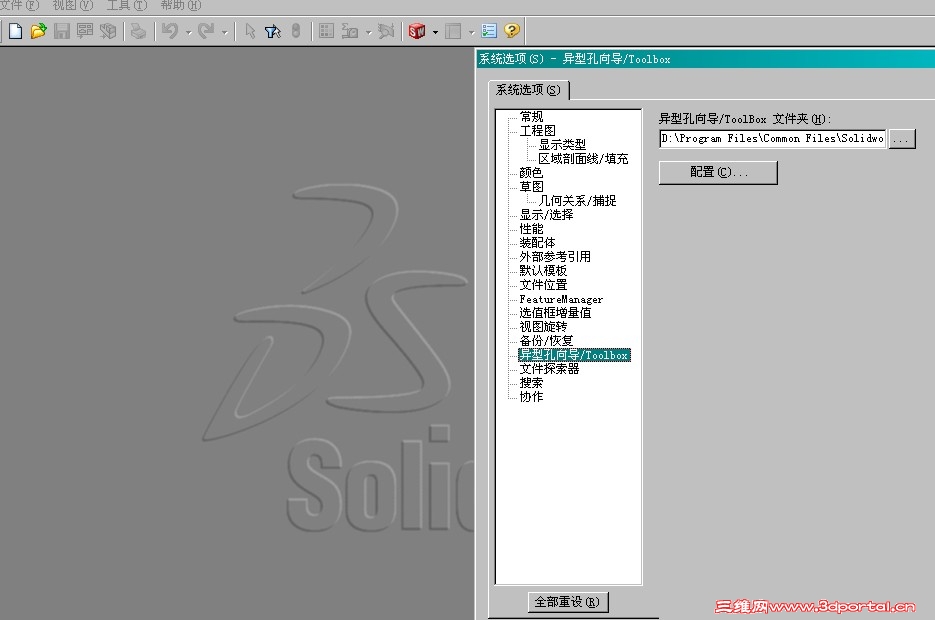Choose the Select arrow cursor tool
935x620 pixels.
(x=250, y=31)
